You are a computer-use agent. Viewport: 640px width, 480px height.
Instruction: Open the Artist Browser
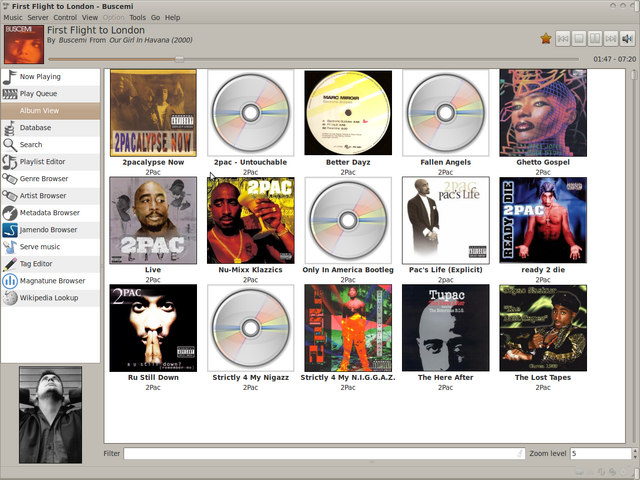tap(50, 196)
